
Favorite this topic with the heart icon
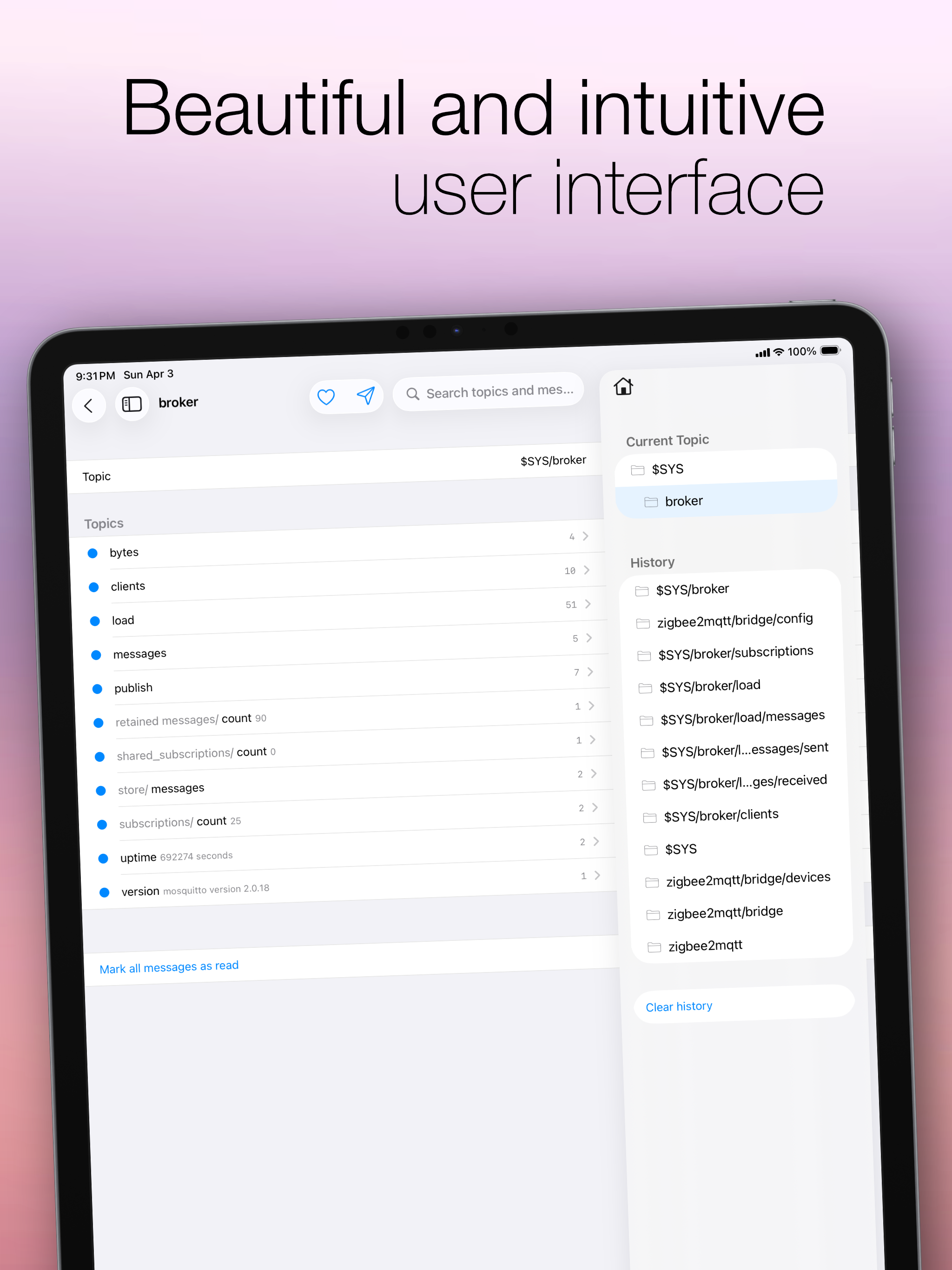click(326, 397)
